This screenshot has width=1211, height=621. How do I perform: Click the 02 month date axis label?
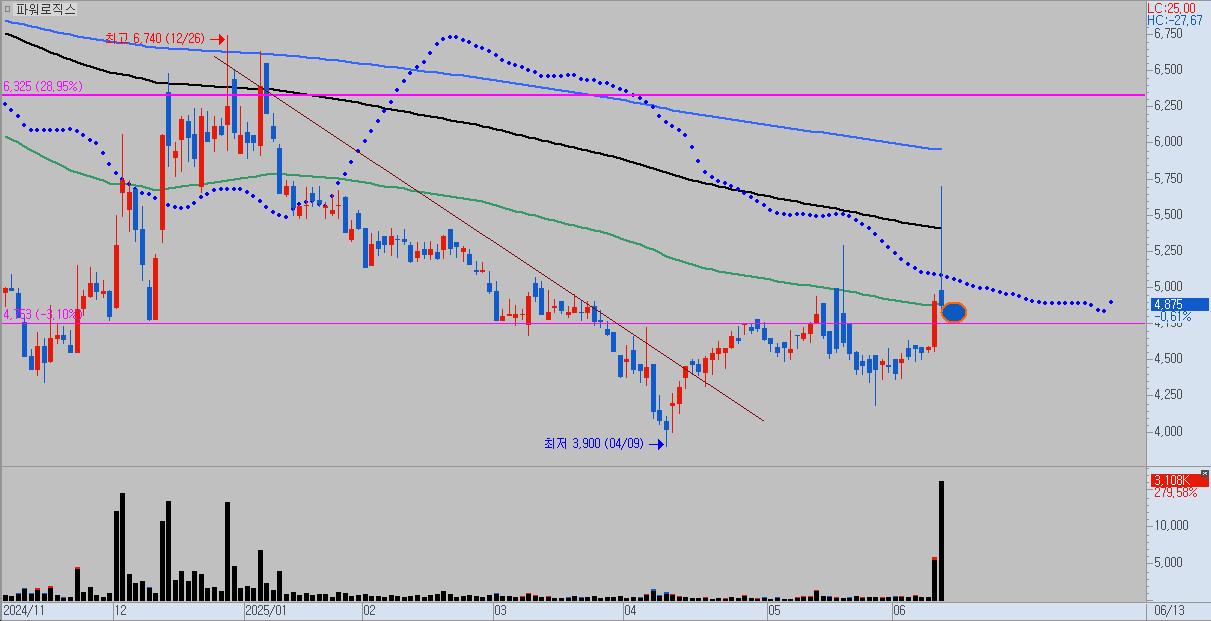click(x=368, y=609)
